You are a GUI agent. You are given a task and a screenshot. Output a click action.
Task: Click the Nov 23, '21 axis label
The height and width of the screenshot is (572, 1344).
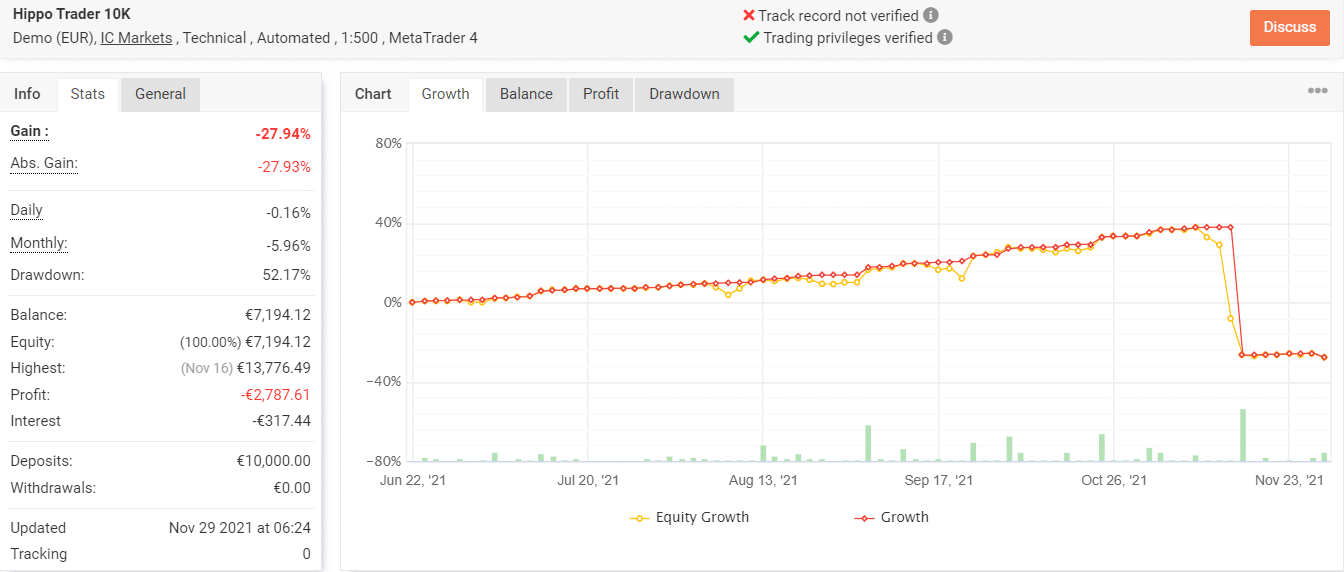(1288, 480)
